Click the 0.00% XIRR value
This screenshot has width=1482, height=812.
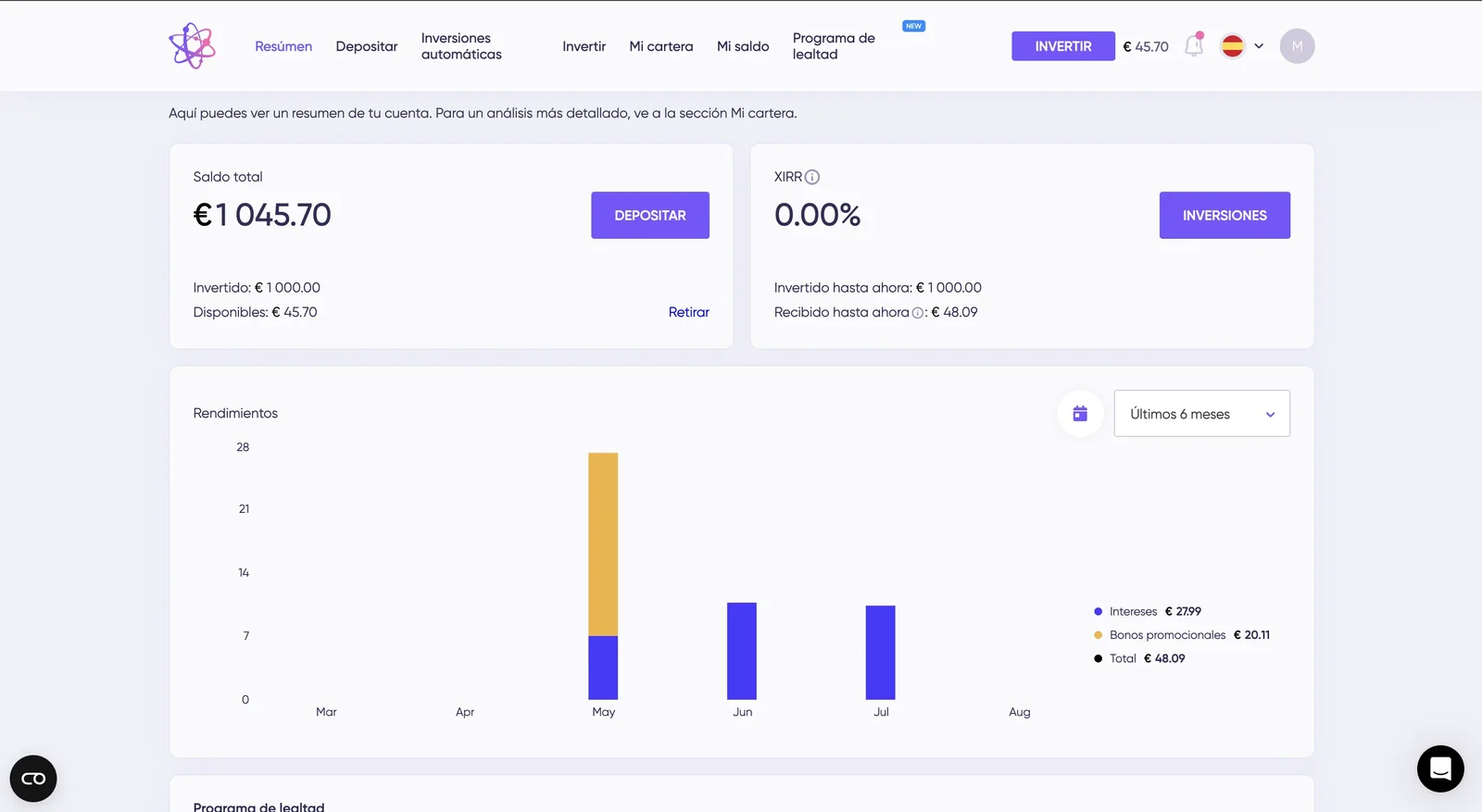tap(818, 215)
